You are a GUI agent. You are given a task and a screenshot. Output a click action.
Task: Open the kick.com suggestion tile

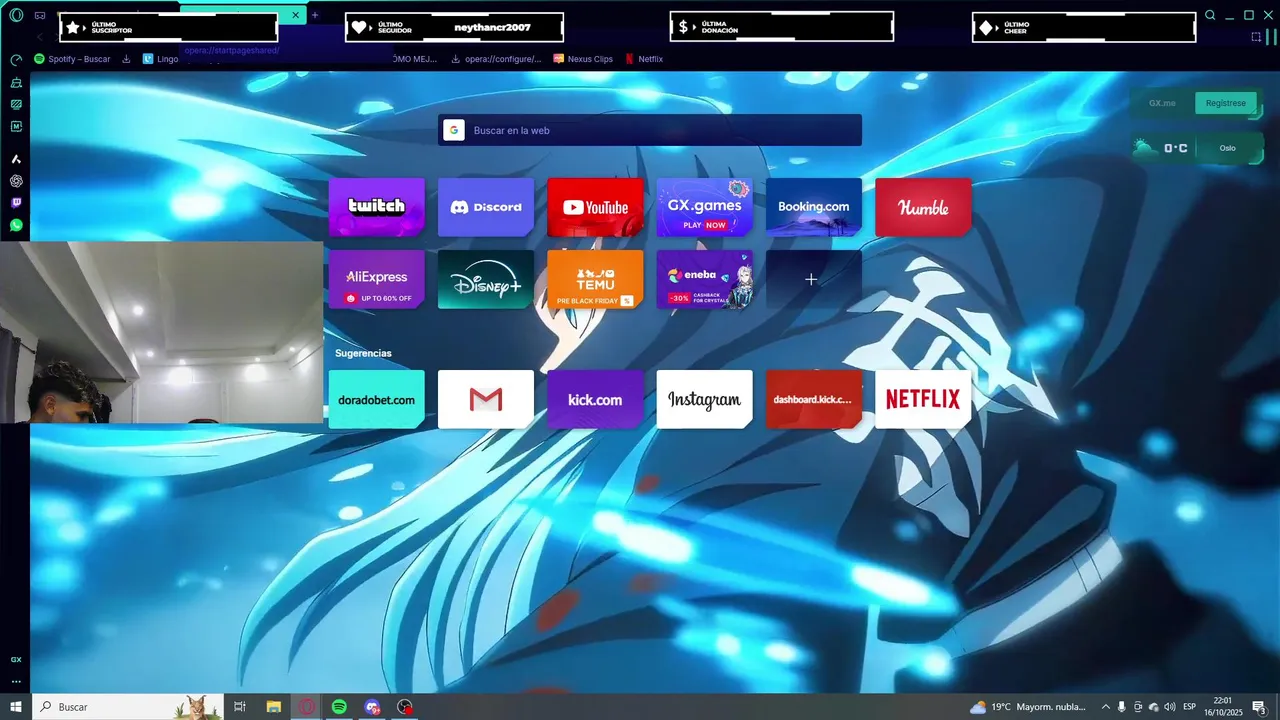pos(595,399)
